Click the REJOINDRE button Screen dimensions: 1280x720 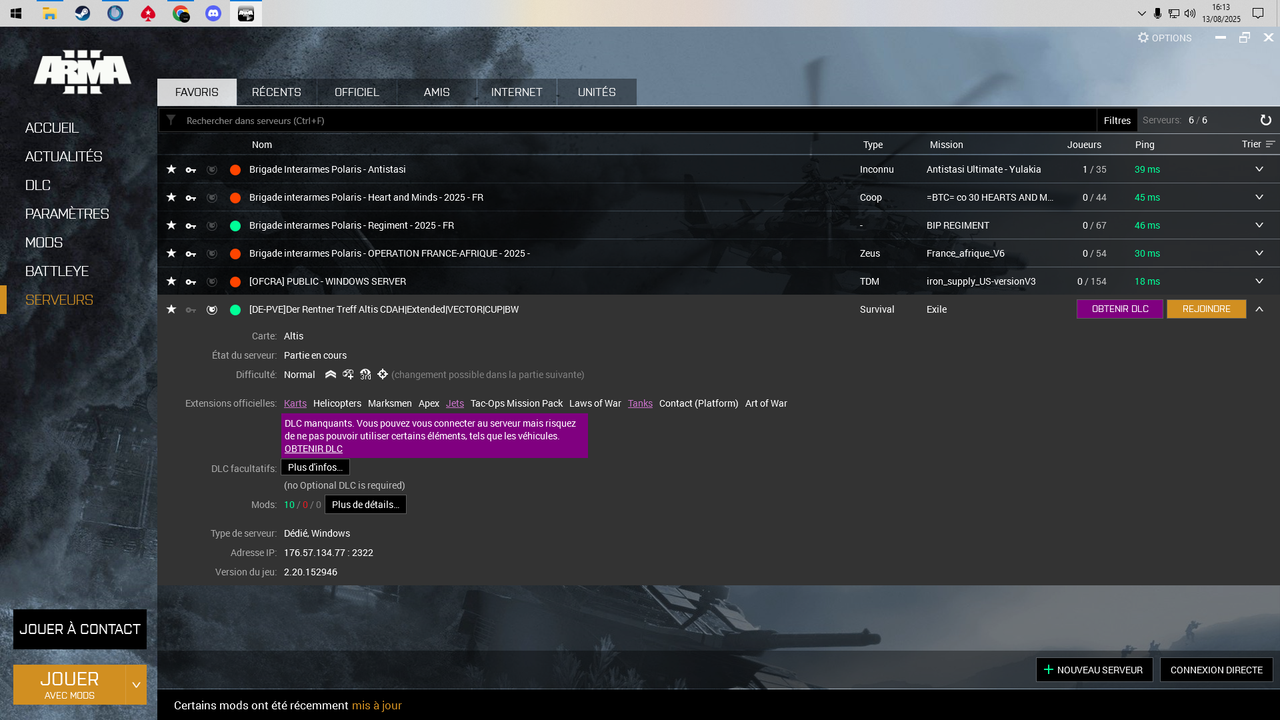[x=1206, y=310]
